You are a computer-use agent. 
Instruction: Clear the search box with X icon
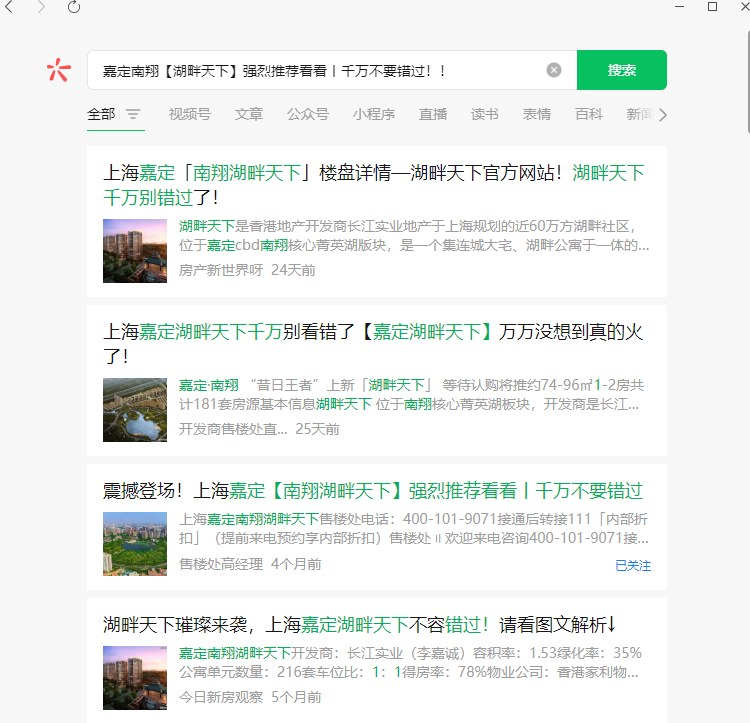point(554,70)
